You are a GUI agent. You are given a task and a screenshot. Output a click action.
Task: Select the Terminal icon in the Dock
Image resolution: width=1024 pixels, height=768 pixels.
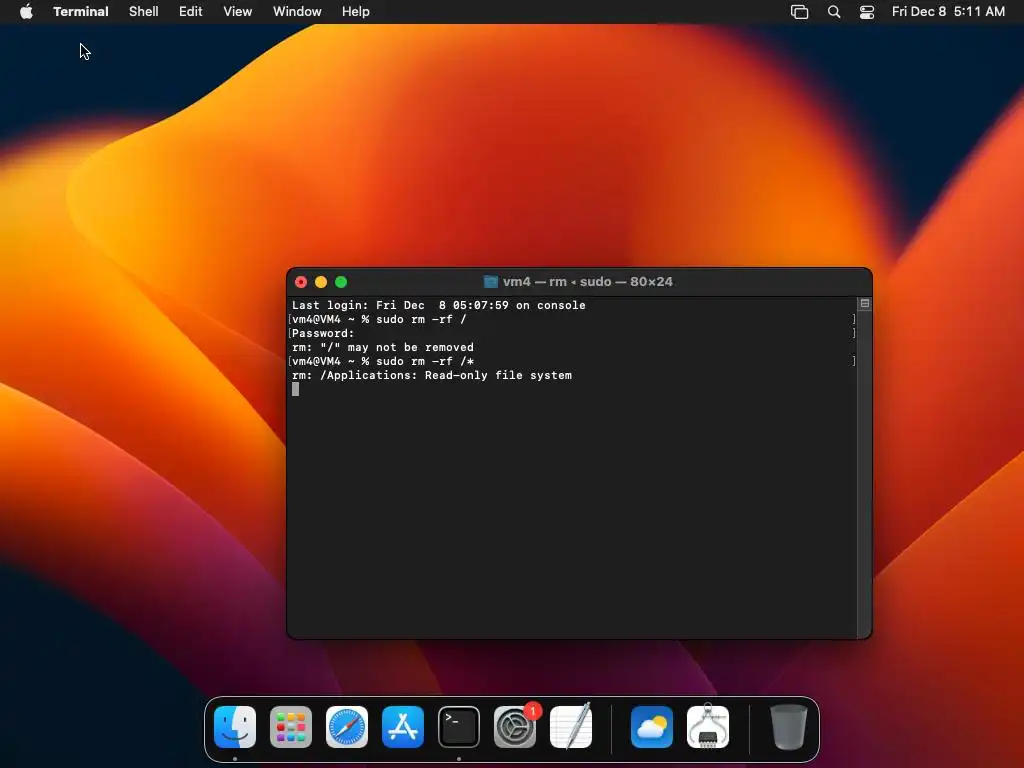tap(458, 727)
